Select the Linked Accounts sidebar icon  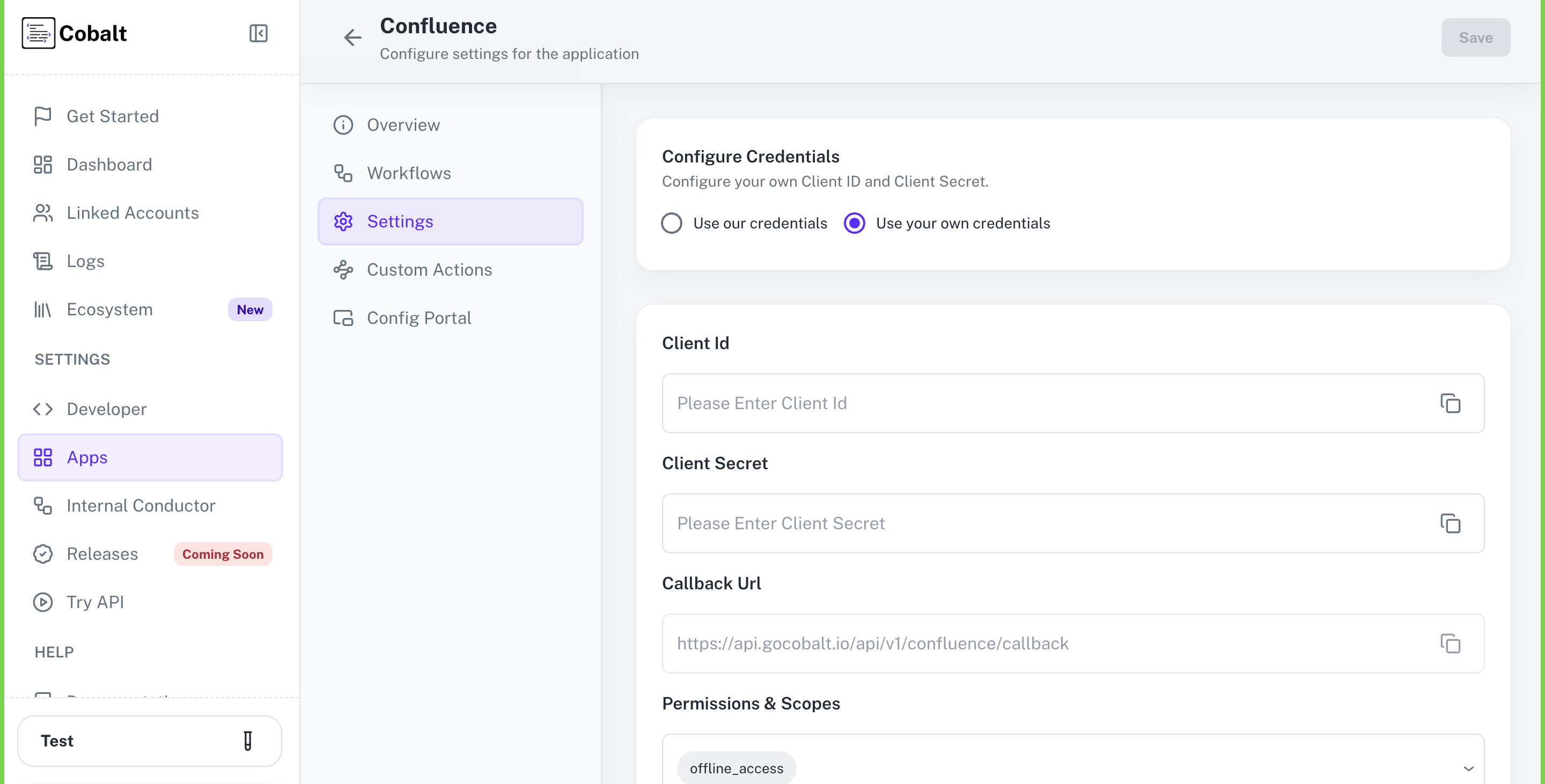tap(42, 213)
